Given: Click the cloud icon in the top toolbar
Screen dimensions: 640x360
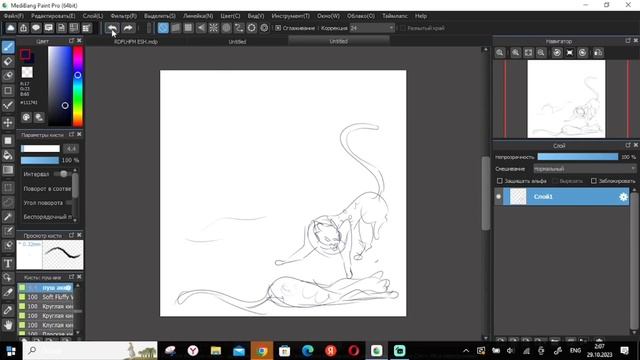Looking at the screenshot, I should point(11,28).
